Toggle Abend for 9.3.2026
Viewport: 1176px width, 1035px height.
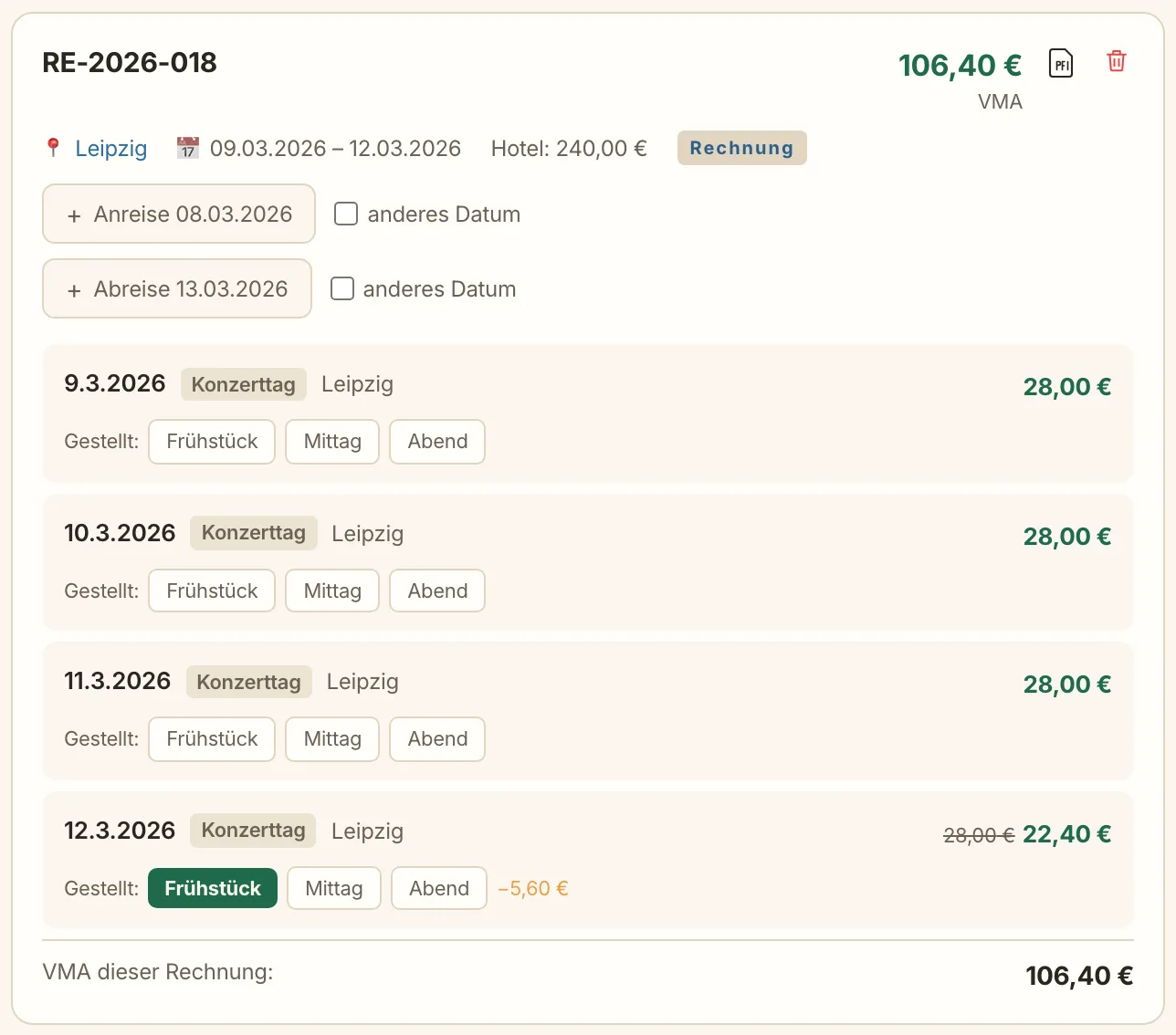437,442
